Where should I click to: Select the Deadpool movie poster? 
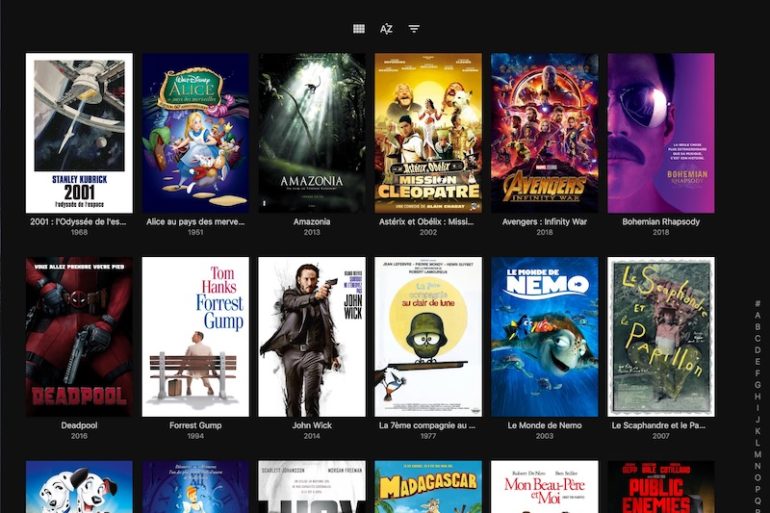pyautogui.click(x=79, y=336)
